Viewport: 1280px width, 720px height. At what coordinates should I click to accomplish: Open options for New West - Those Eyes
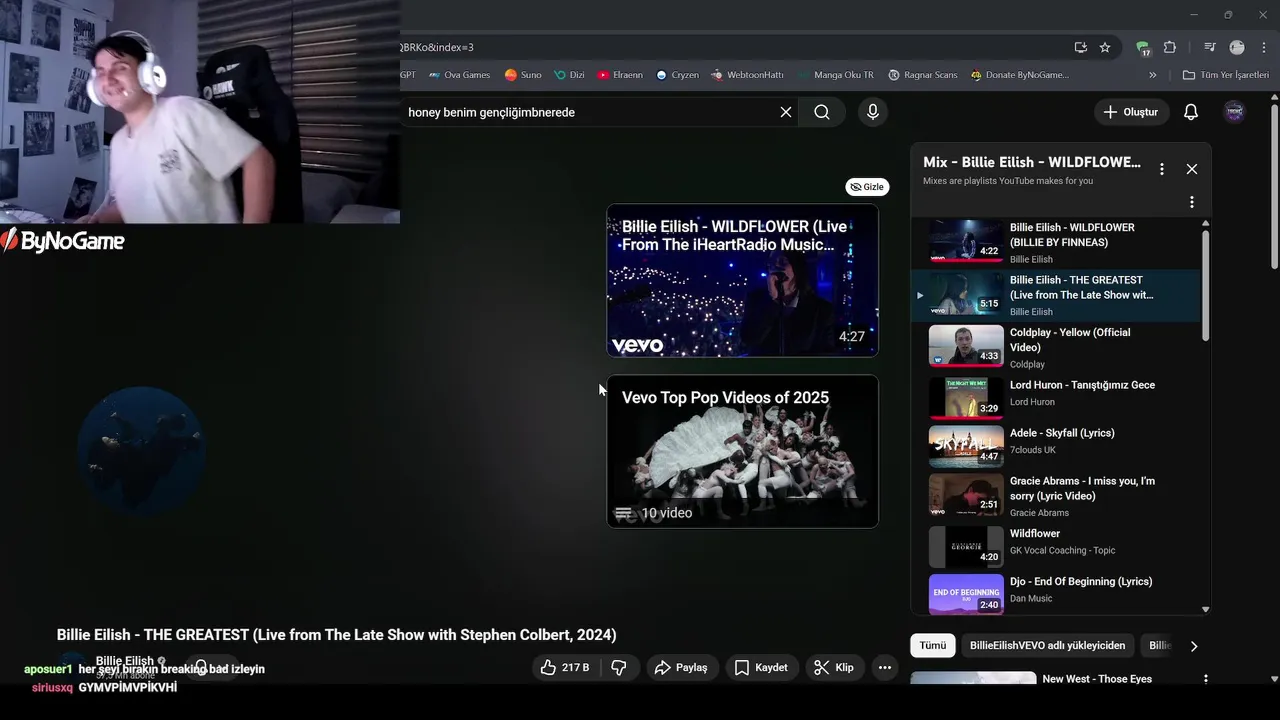1205,680
